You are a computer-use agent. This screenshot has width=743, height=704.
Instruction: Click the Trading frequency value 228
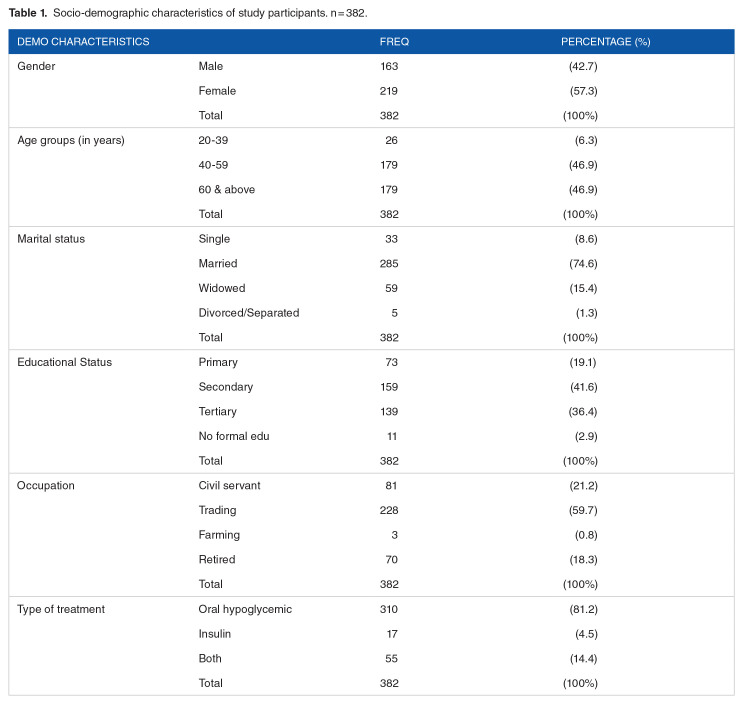(x=389, y=510)
